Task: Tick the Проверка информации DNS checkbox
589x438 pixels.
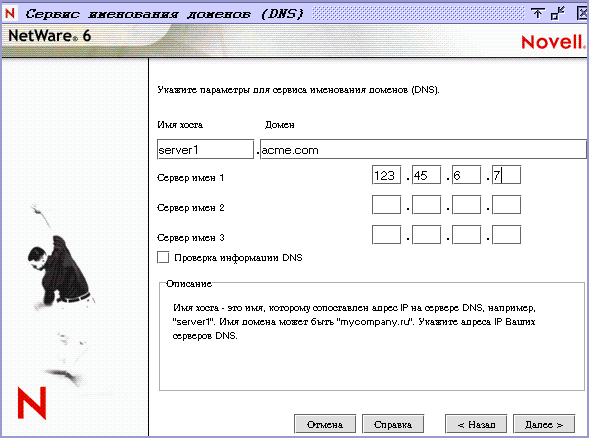Action: coord(163,257)
